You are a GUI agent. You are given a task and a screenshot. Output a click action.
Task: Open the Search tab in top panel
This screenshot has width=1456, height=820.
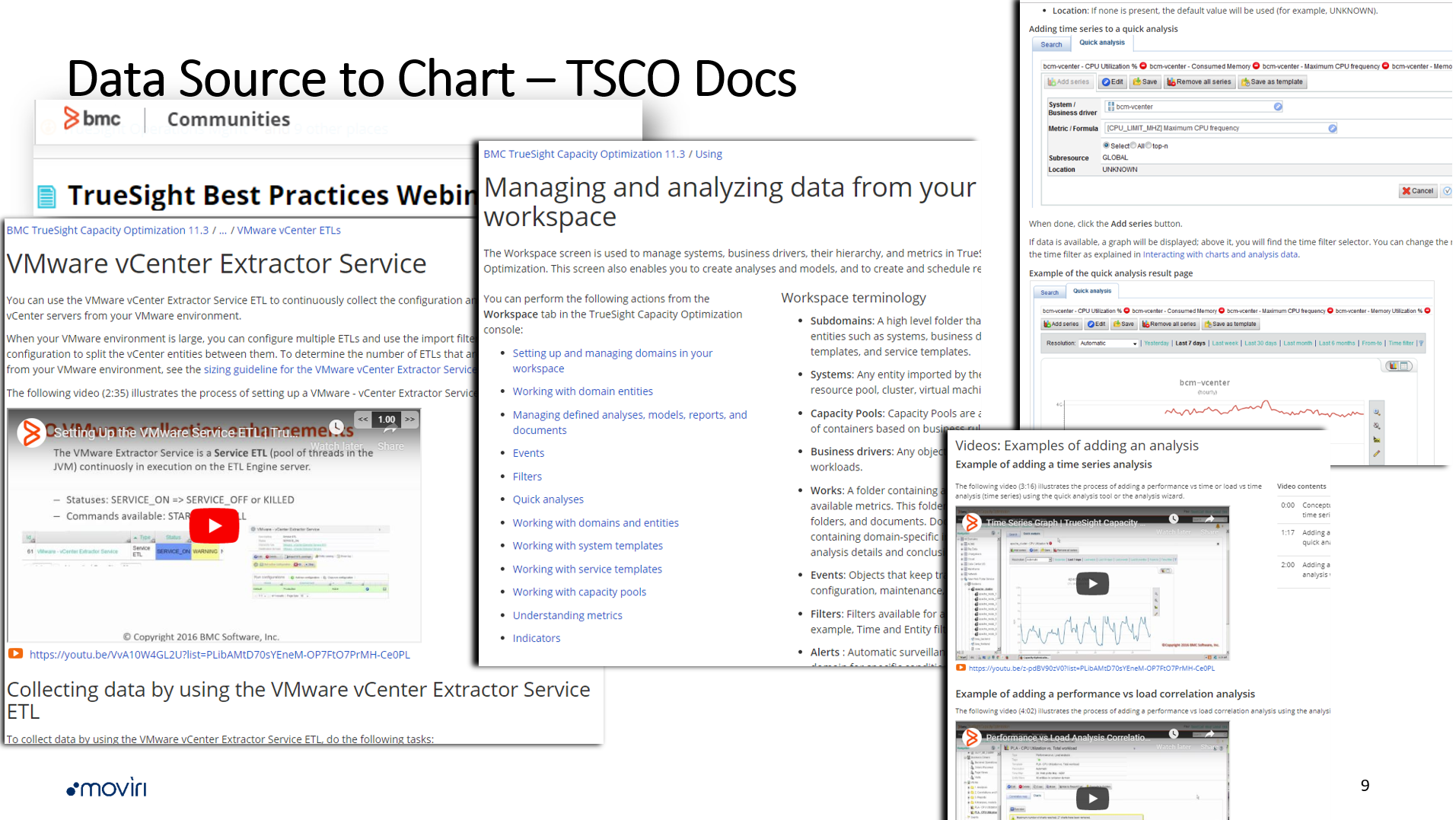coord(1051,45)
